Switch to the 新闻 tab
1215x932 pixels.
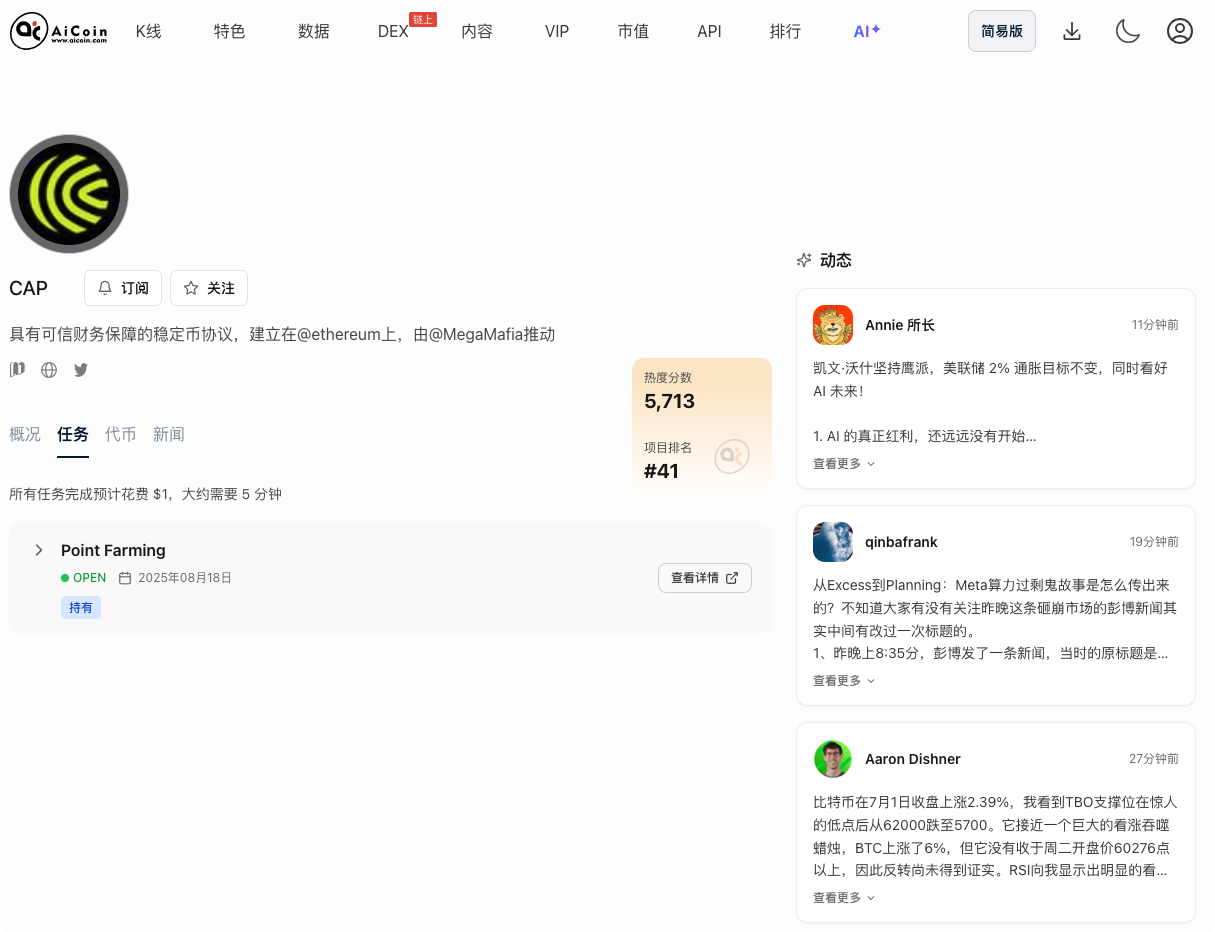(169, 434)
